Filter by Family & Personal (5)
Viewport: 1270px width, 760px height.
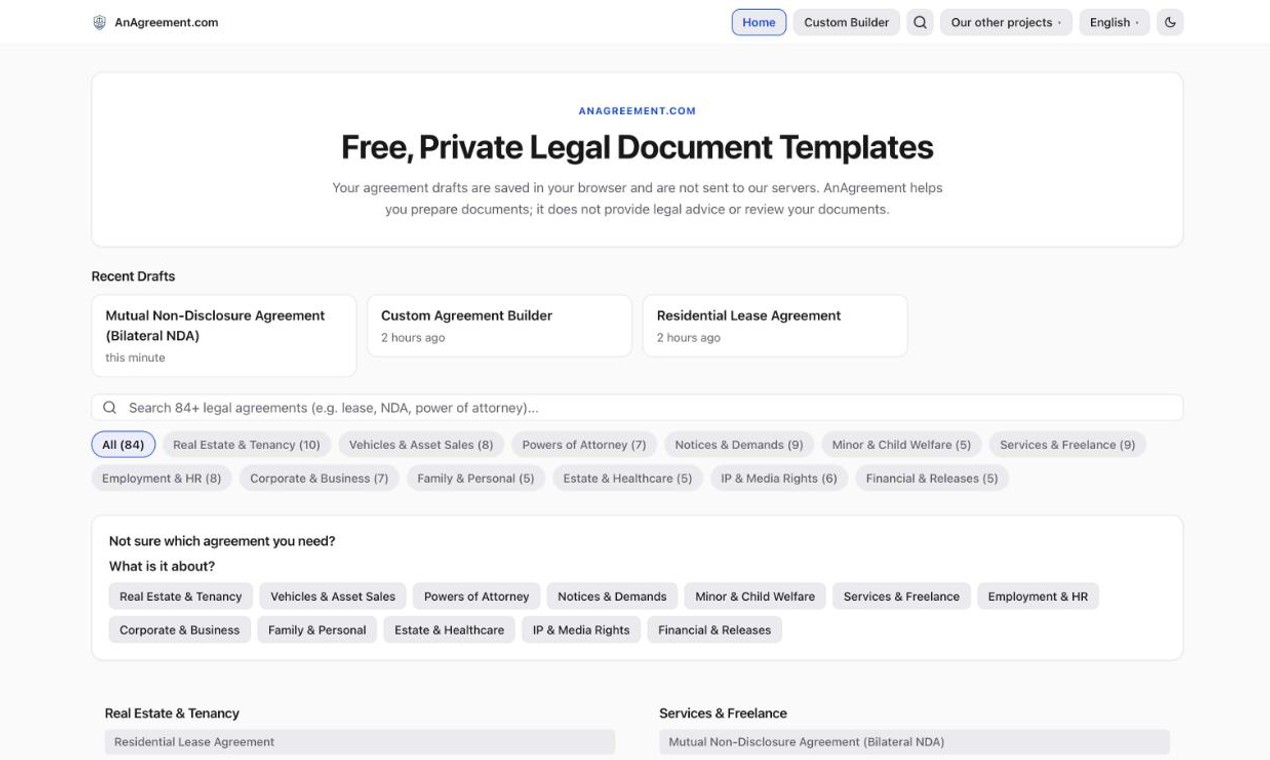click(476, 479)
